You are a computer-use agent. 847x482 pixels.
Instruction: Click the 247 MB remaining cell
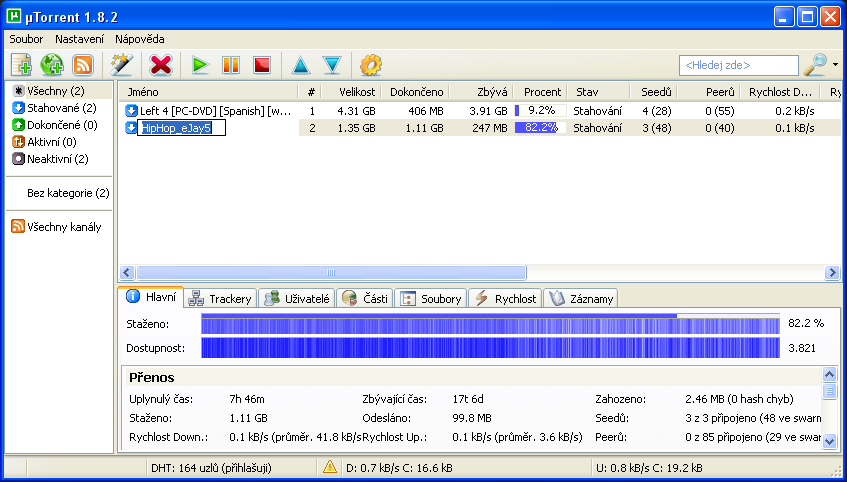(x=488, y=128)
